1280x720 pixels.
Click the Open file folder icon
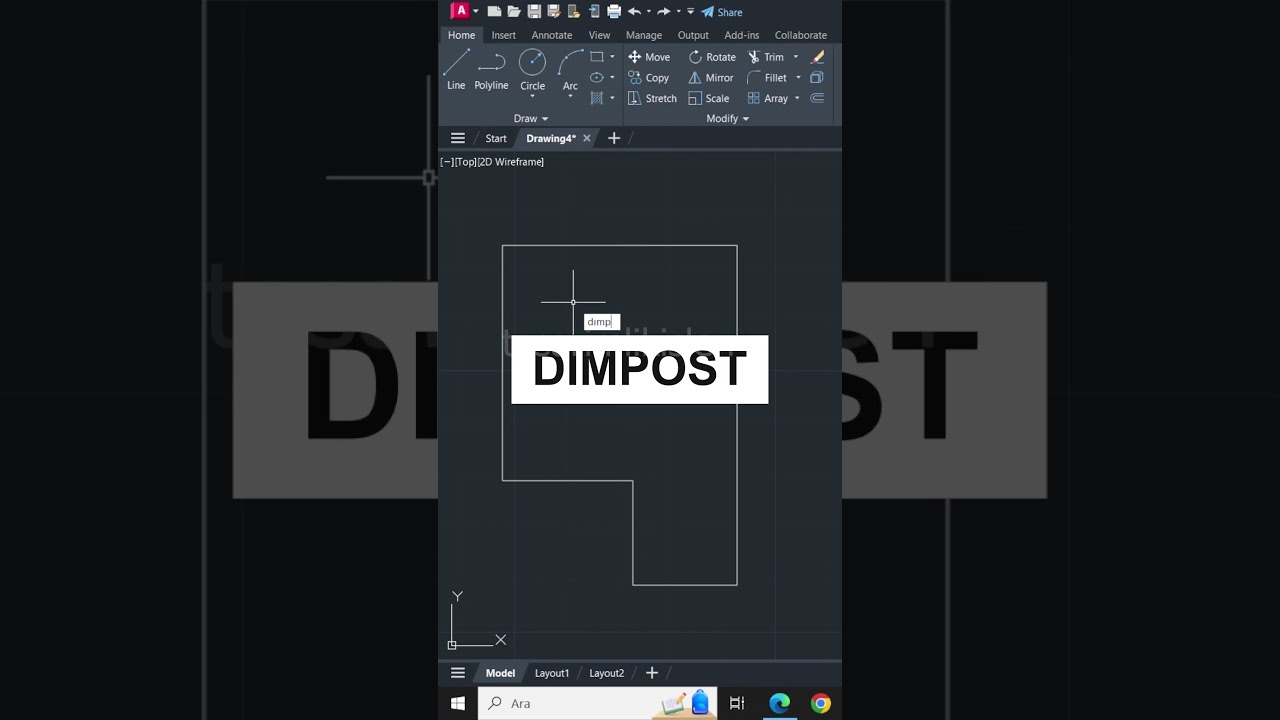pos(514,11)
